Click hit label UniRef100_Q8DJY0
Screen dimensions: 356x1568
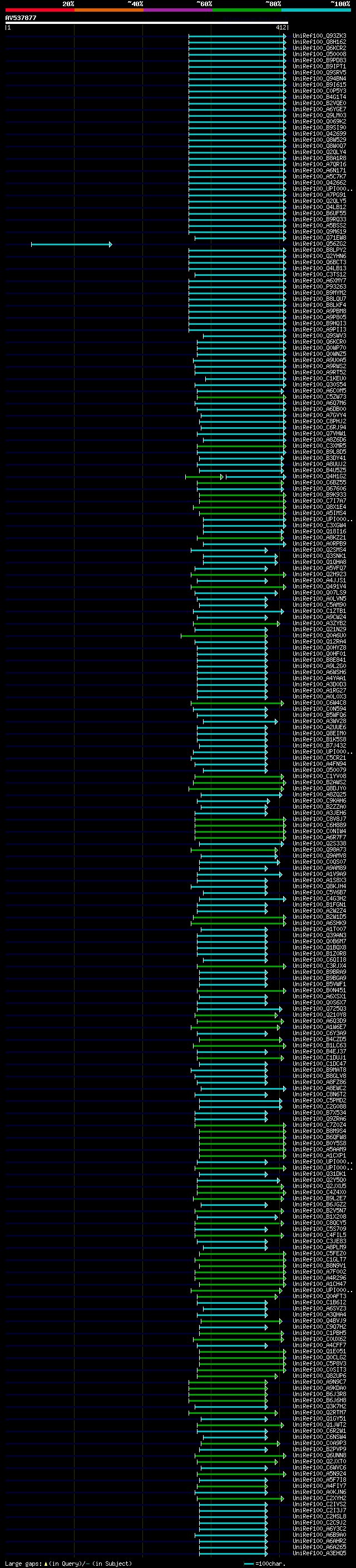[x=319, y=788]
